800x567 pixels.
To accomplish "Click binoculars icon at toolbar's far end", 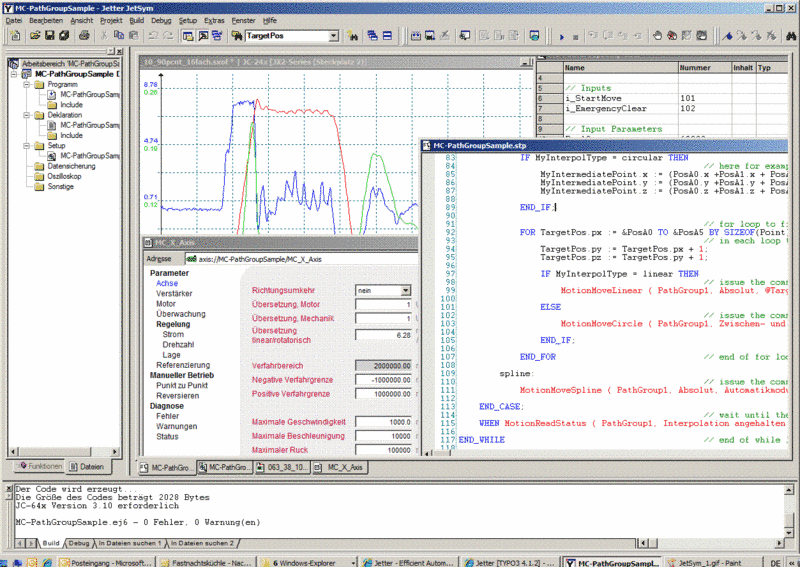I will pos(790,36).
